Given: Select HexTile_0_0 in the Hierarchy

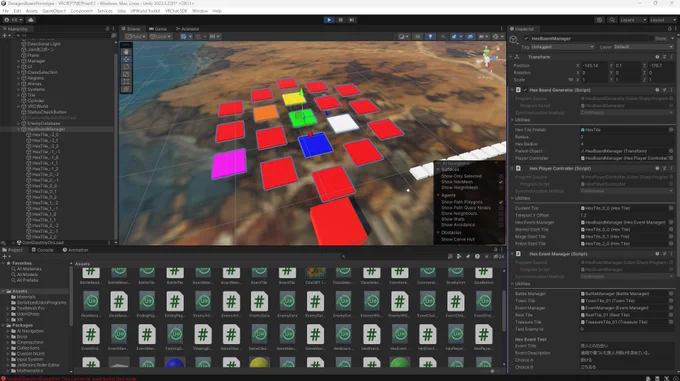Looking at the screenshot, I should pos(44,186).
